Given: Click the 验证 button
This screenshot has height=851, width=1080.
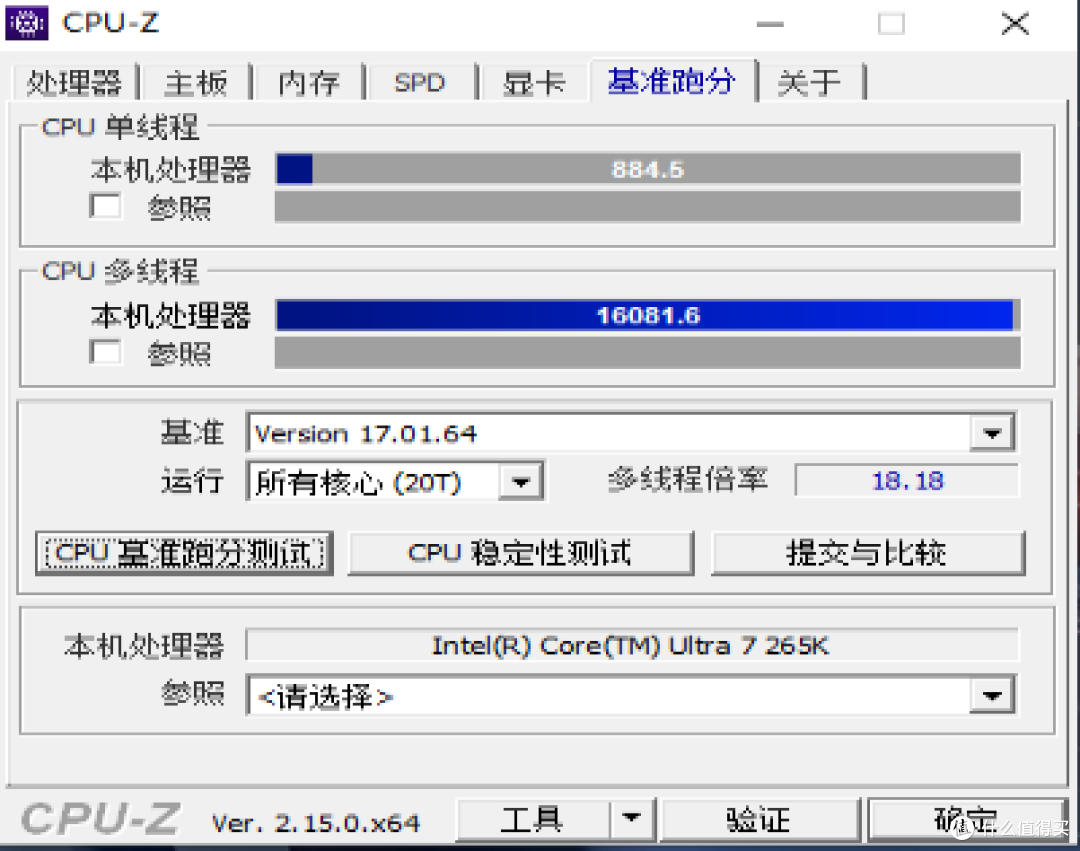Looking at the screenshot, I should (760, 819).
